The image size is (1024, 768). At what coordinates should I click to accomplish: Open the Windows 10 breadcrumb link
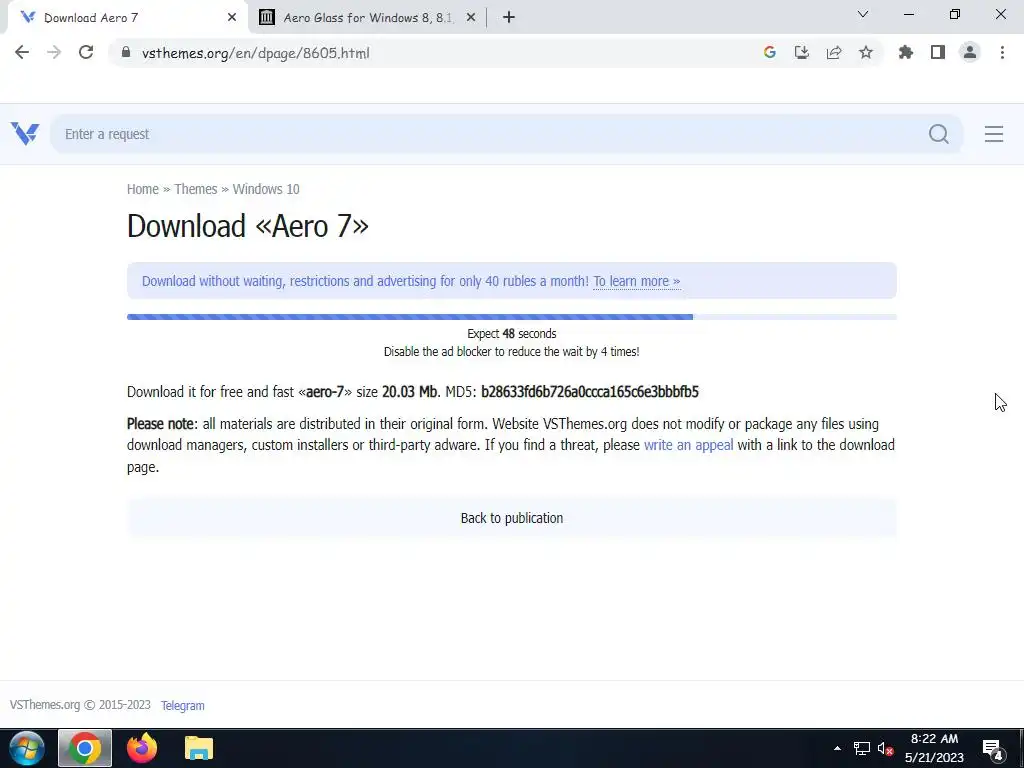[266, 189]
